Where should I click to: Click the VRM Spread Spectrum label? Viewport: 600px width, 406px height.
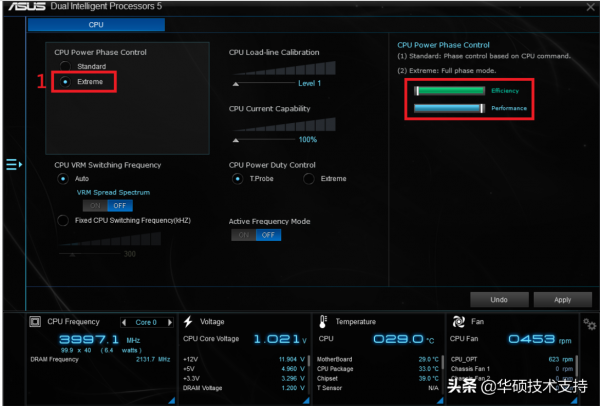tap(113, 192)
